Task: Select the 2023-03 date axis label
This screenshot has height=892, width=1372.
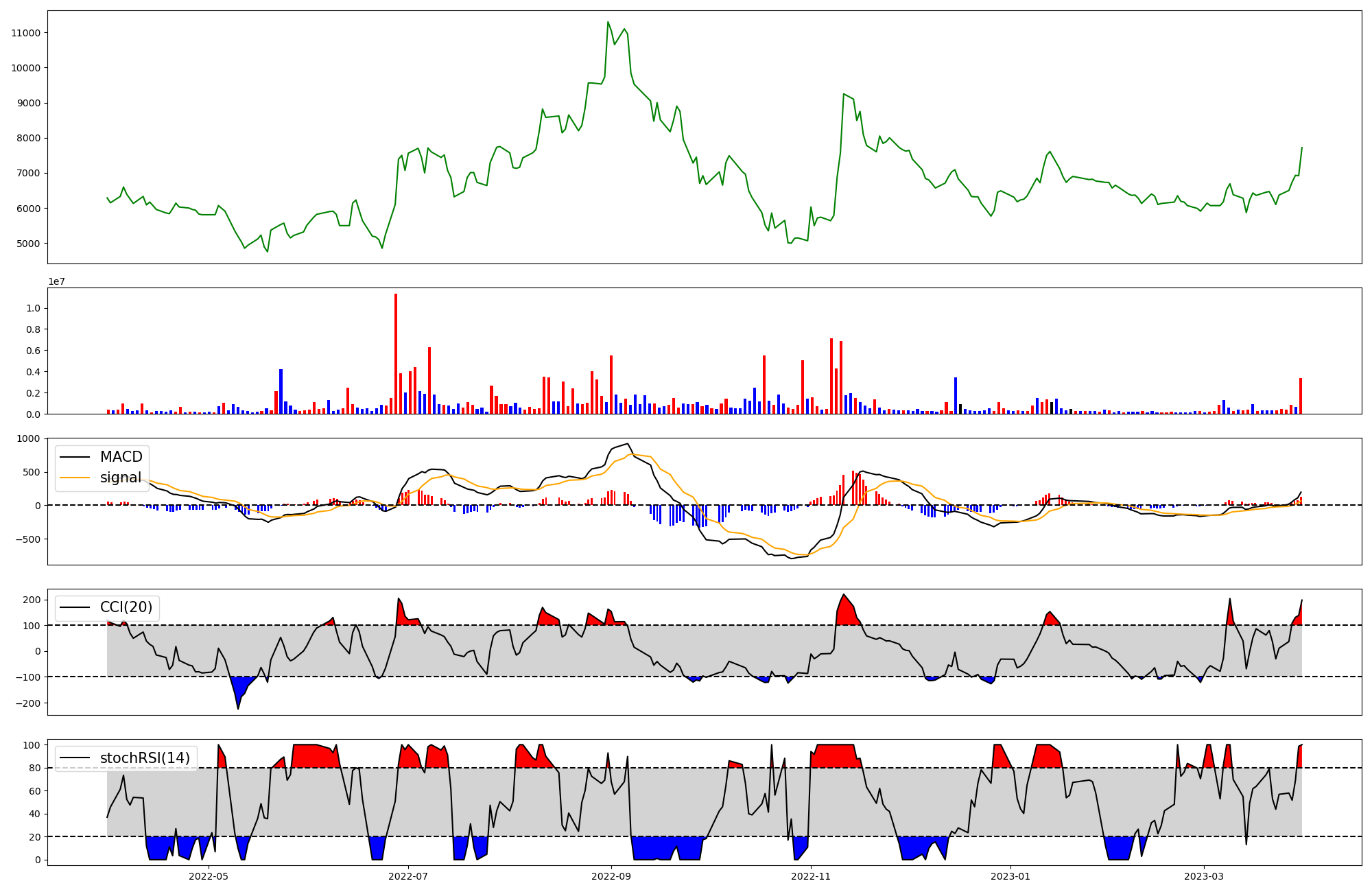Action: point(1204,876)
